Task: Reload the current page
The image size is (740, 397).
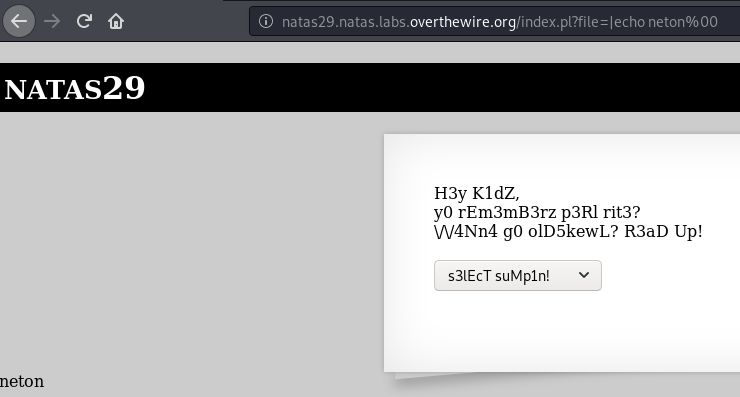Action: [x=84, y=21]
